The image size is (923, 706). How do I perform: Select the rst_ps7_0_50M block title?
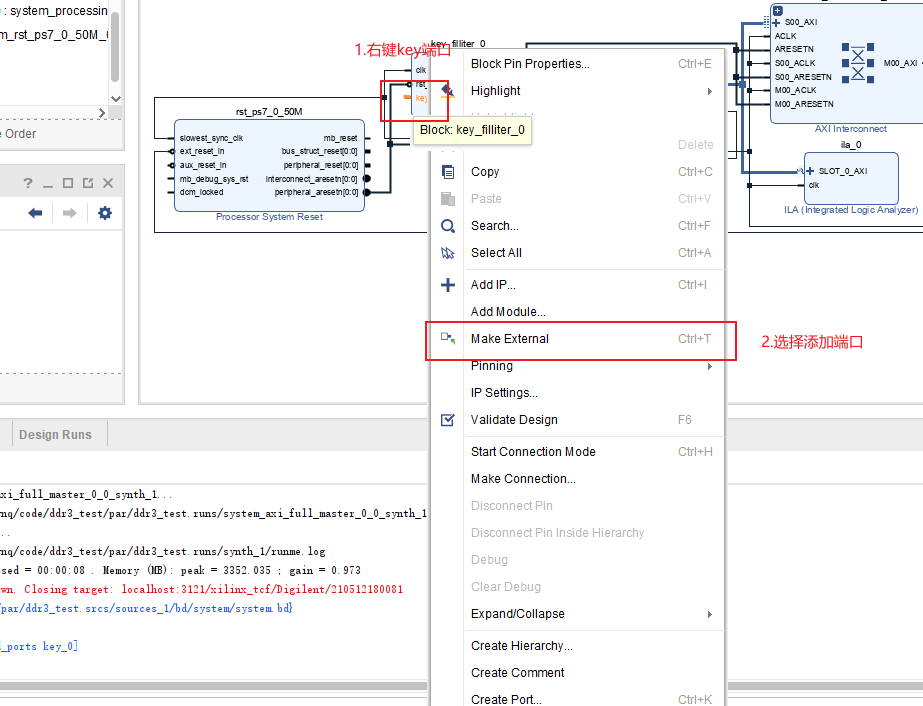pyautogui.click(x=269, y=112)
